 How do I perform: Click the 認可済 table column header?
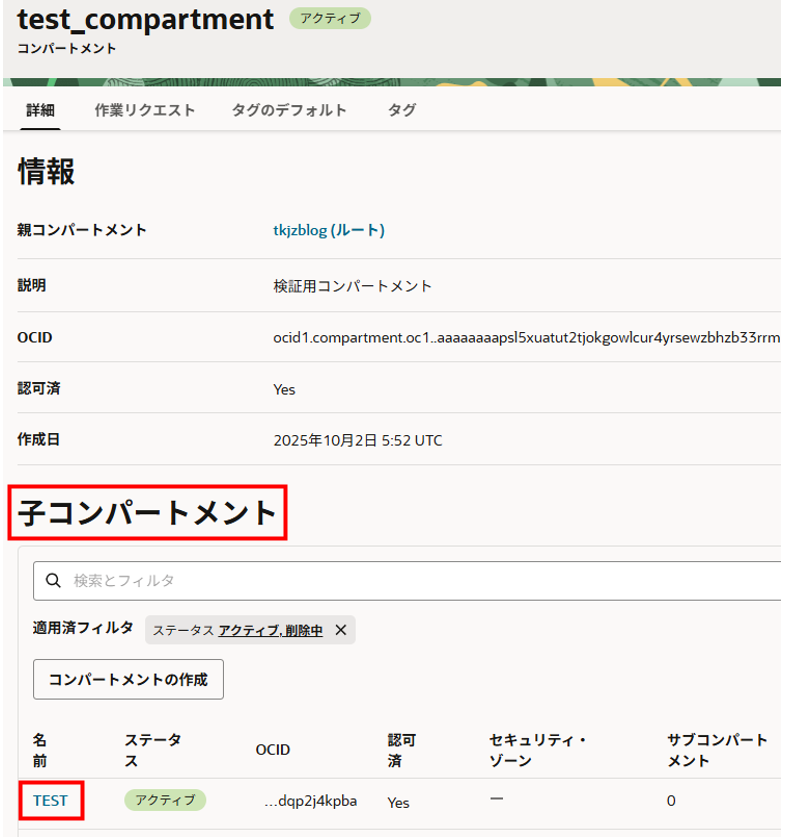(402, 749)
